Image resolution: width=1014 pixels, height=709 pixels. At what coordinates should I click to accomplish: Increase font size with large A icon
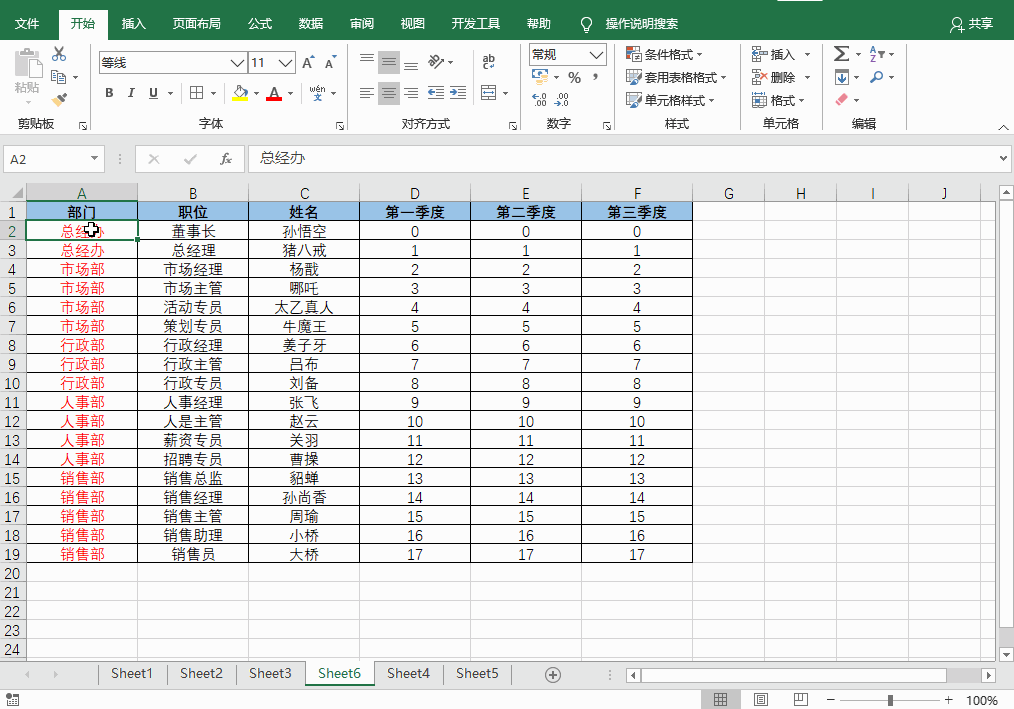pos(308,63)
